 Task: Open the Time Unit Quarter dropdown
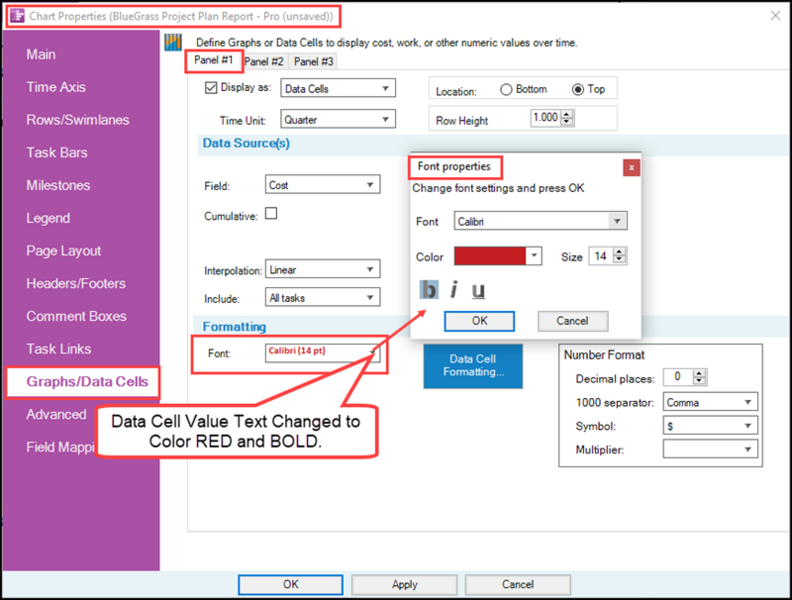click(x=338, y=120)
